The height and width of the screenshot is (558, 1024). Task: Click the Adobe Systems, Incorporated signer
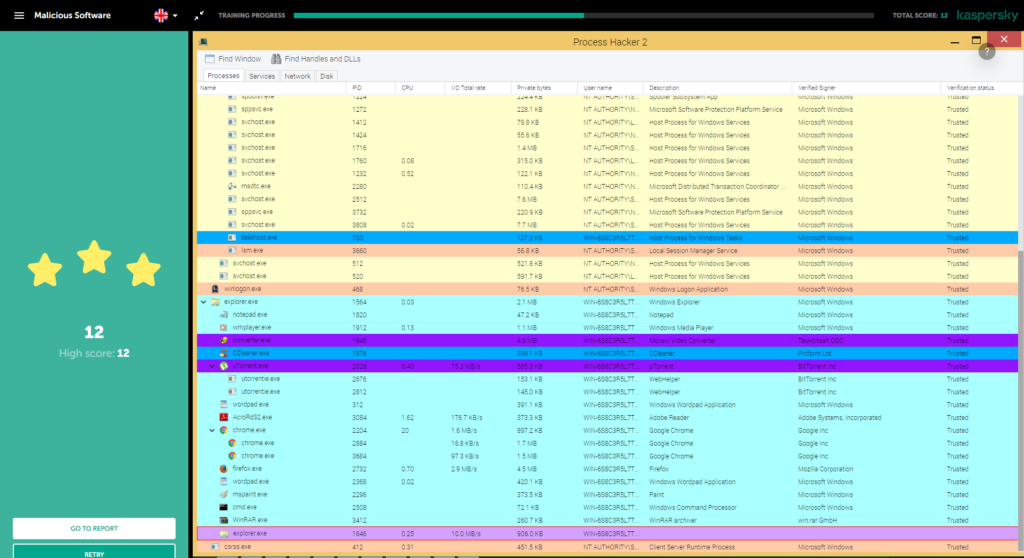point(839,418)
